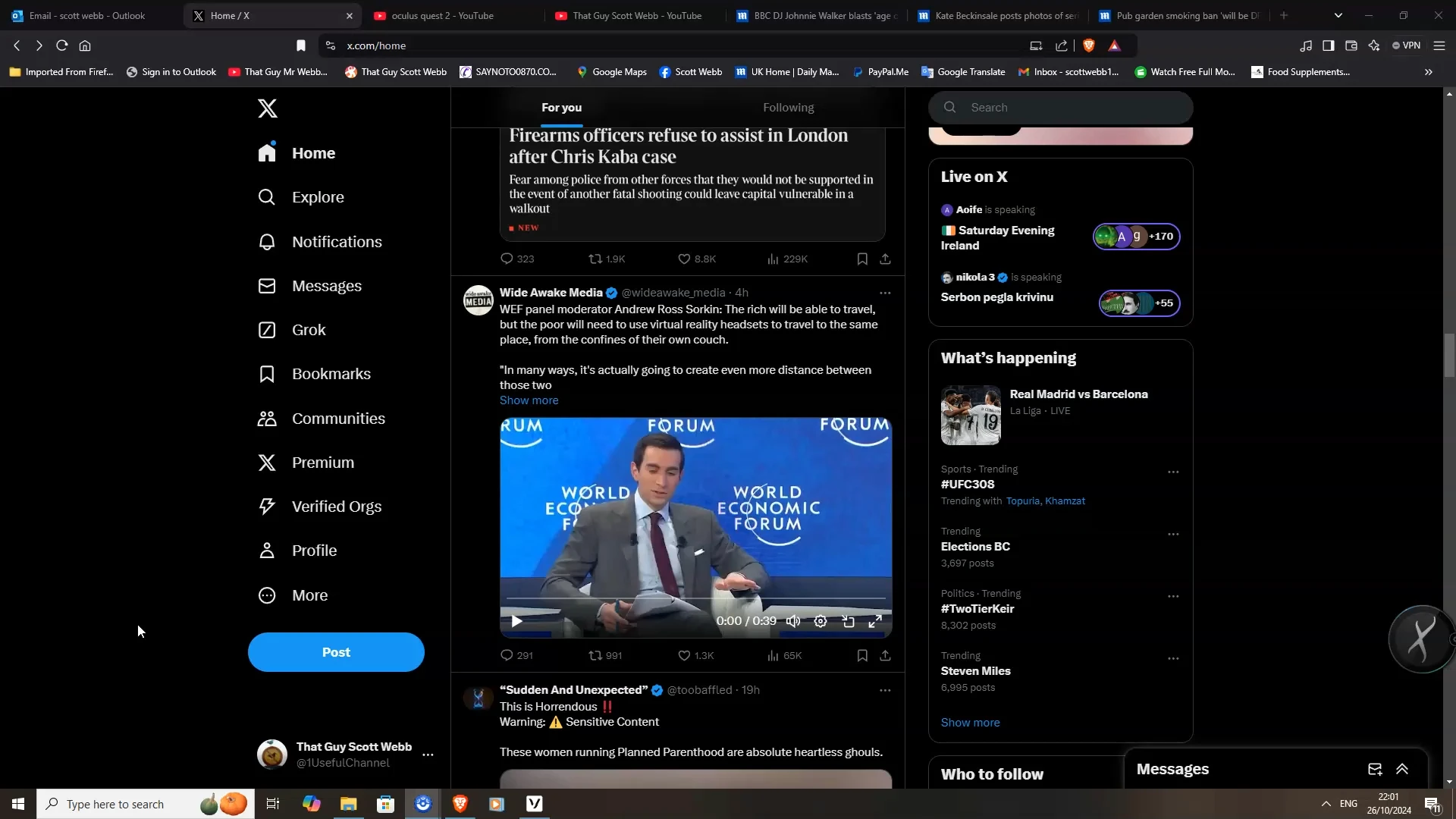Open Communities from sidebar
The width and height of the screenshot is (1456, 819).
(x=322, y=419)
